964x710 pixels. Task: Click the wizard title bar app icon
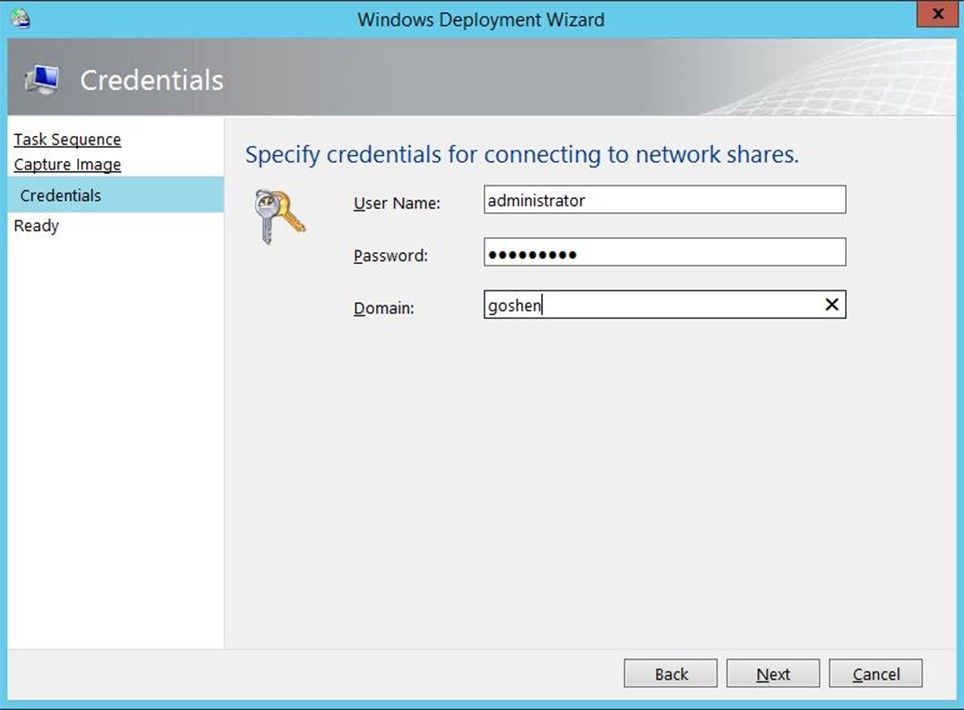pyautogui.click(x=20, y=18)
